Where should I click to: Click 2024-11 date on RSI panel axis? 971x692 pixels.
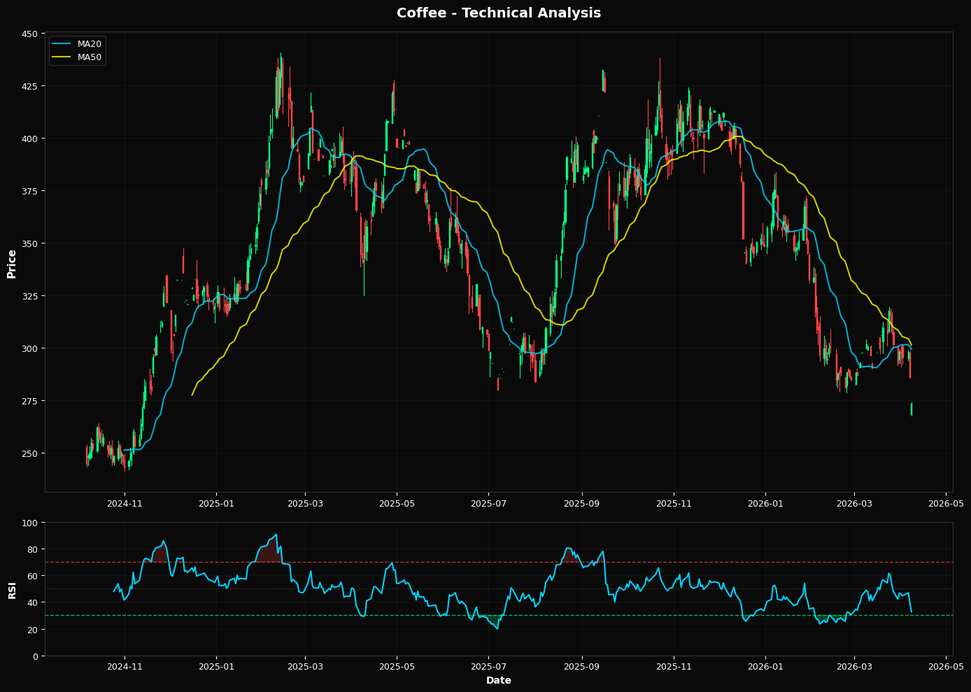pyautogui.click(x=125, y=667)
